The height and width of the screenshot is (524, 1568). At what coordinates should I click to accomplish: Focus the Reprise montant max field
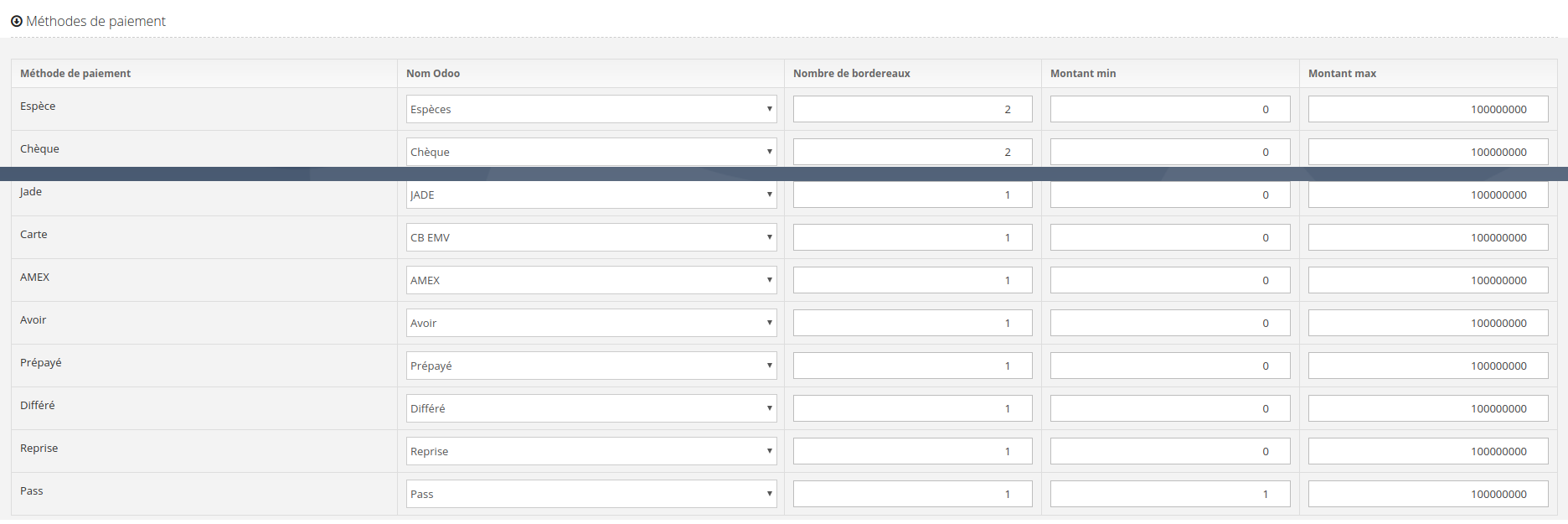pos(1427,451)
